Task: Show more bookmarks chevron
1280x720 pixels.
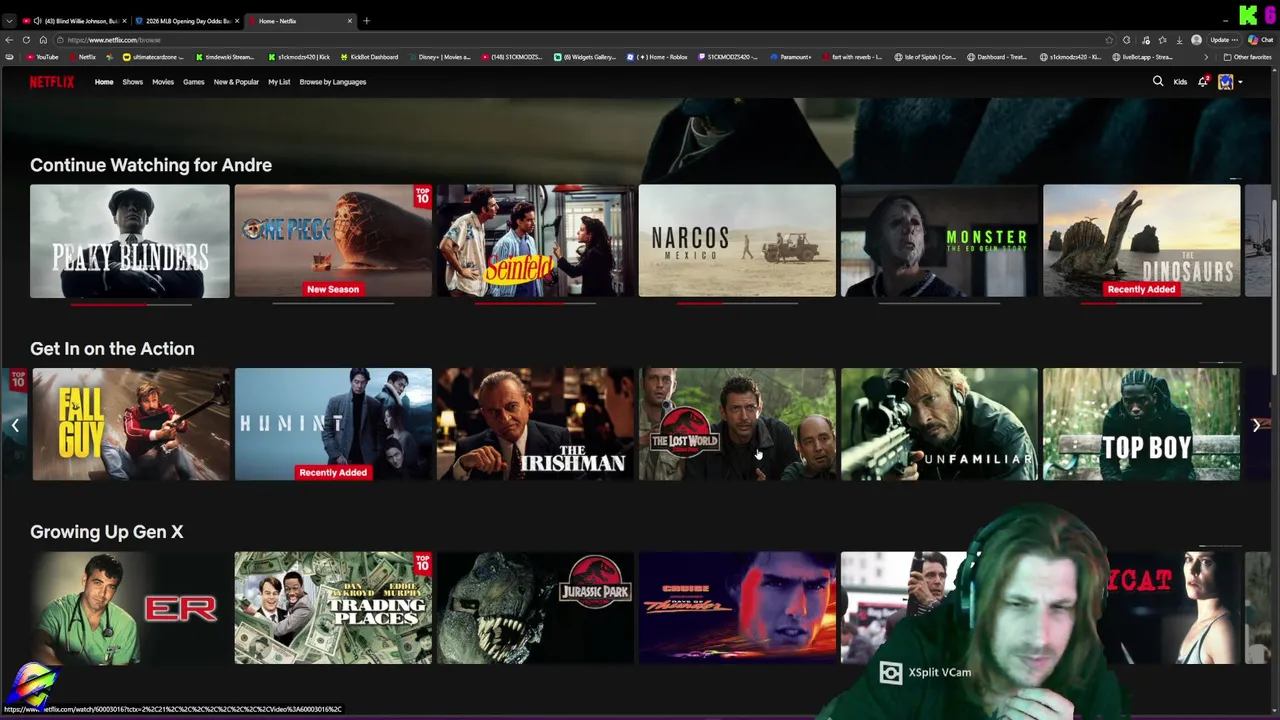Action: [x=1205, y=57]
